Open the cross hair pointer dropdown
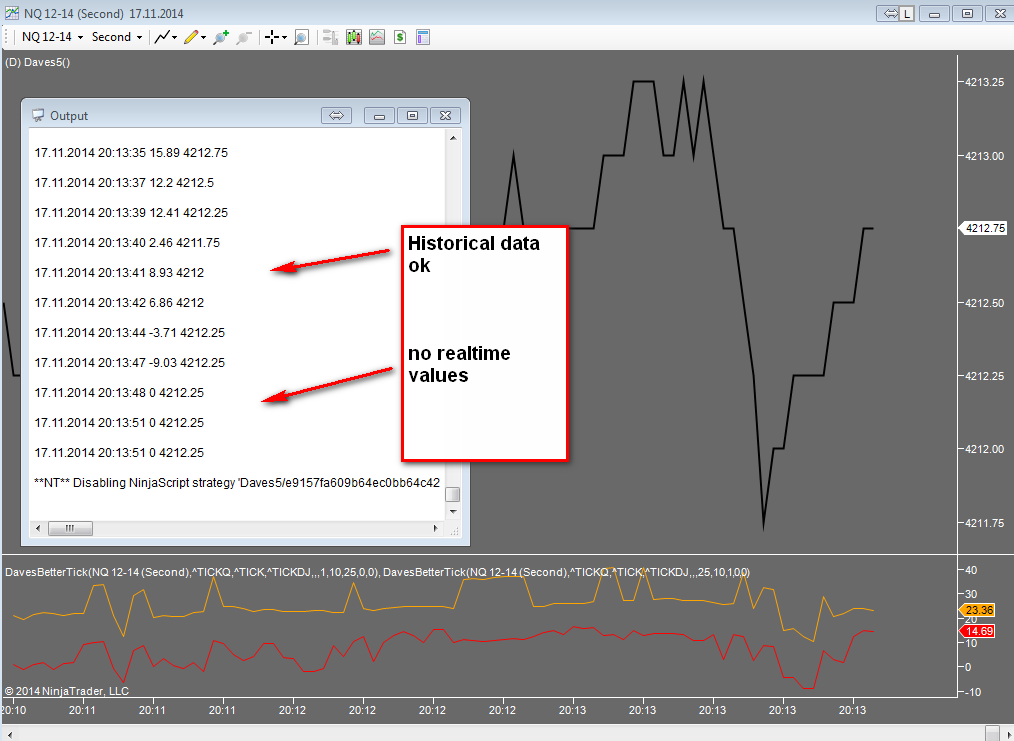The image size is (1014, 741). coord(275,37)
